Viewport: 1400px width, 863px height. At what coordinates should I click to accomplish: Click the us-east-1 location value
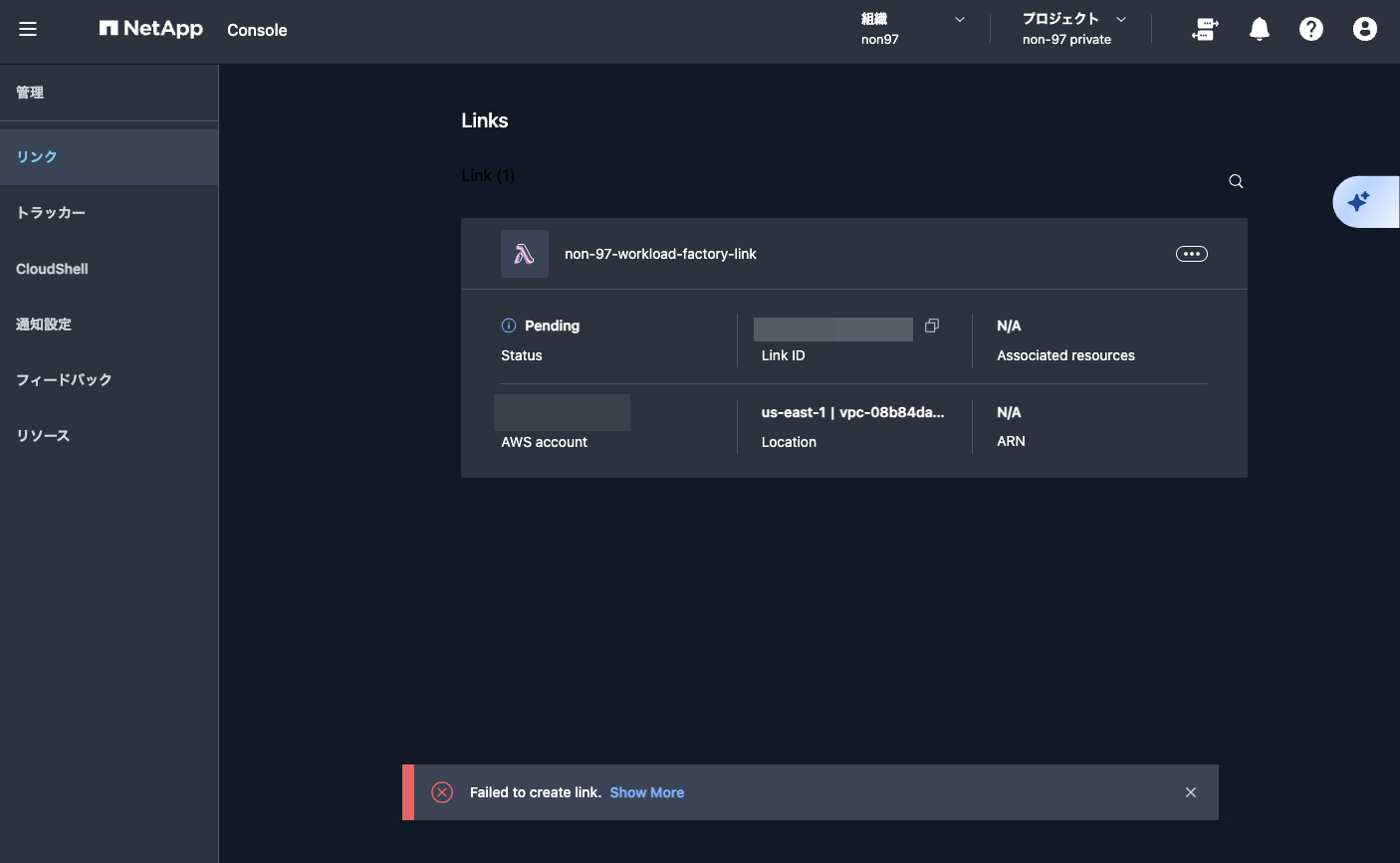point(853,412)
